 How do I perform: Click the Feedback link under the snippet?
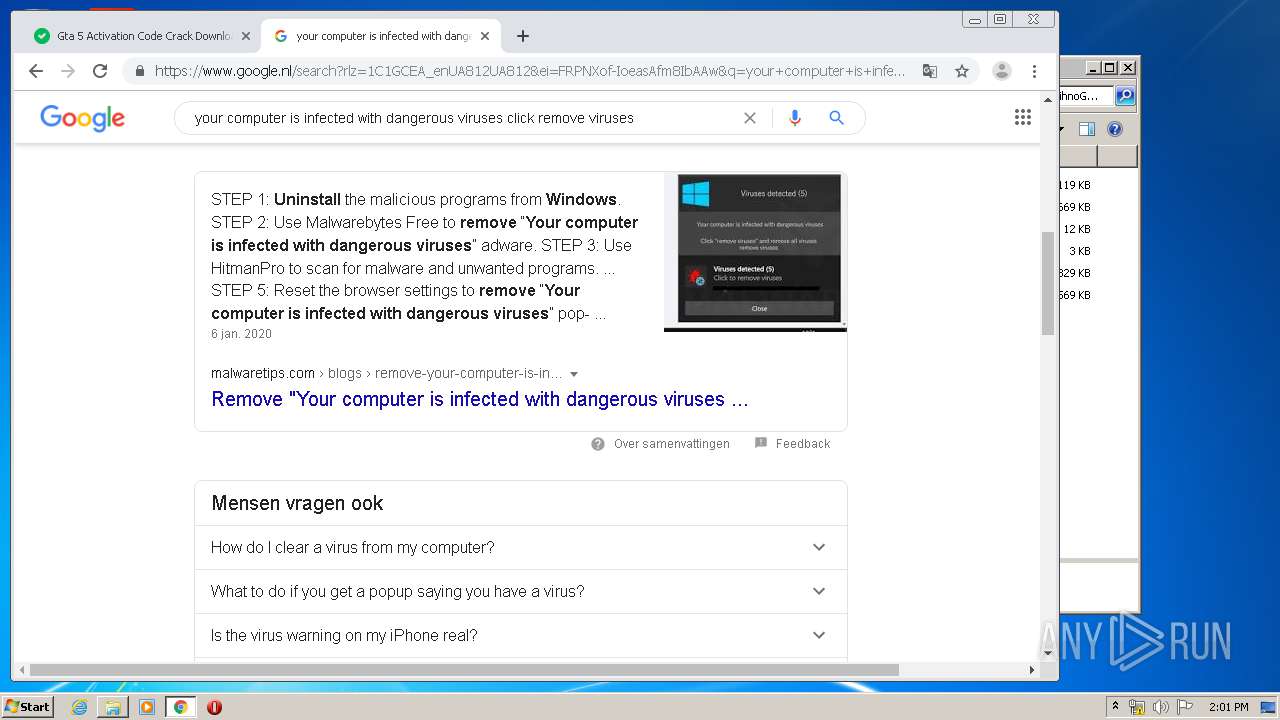803,444
